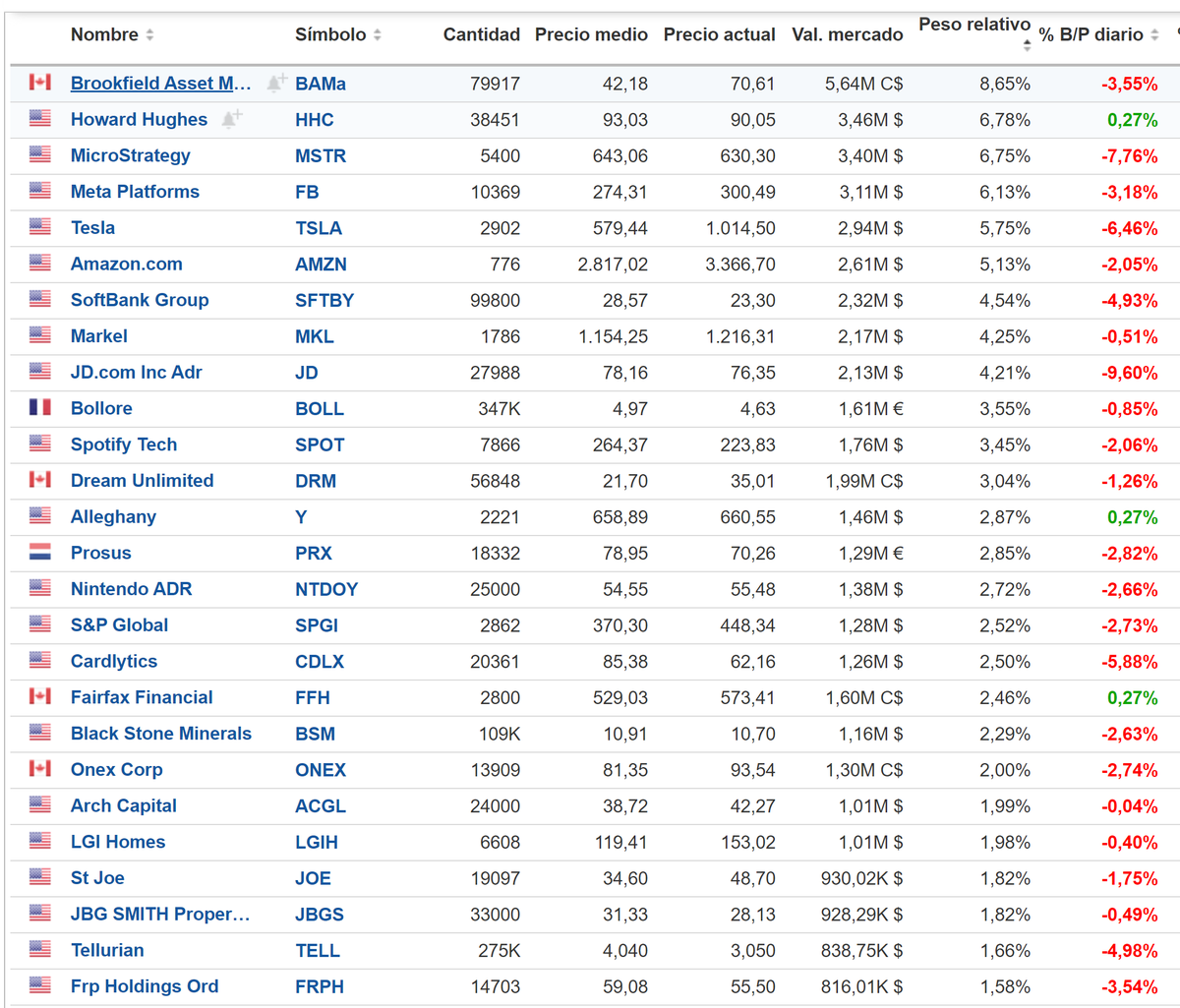1180x1008 pixels.
Task: Open the JBG SMITH Proper... link
Action: (x=160, y=915)
